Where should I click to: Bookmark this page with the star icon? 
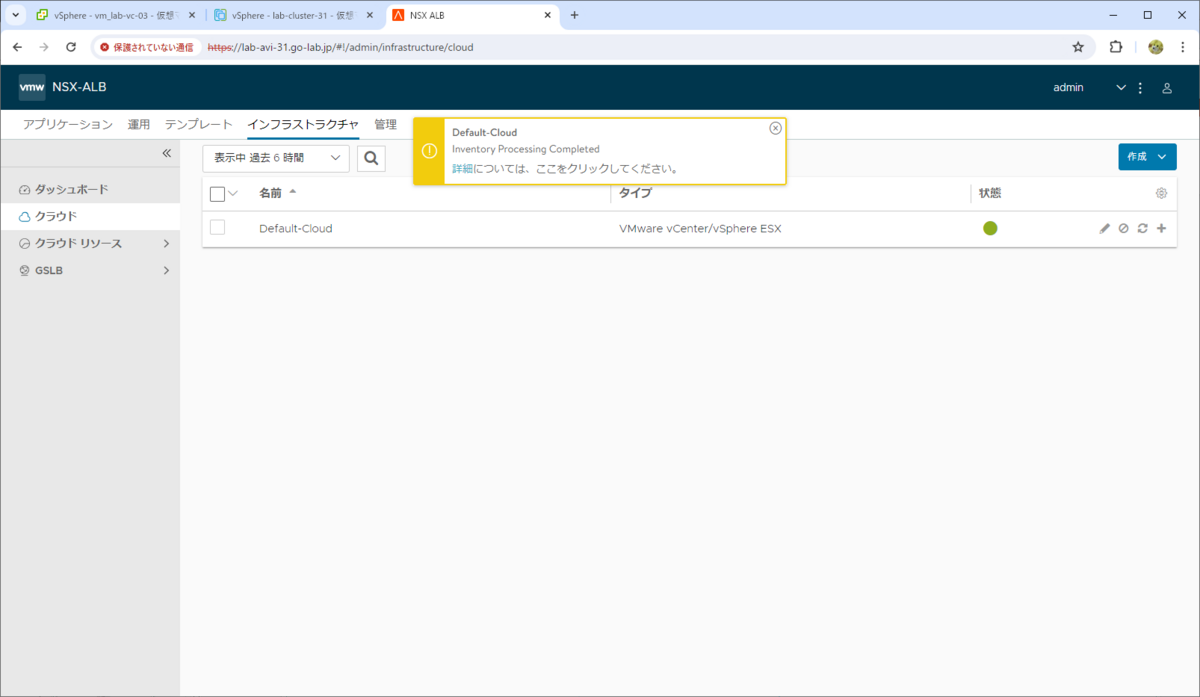[1078, 47]
